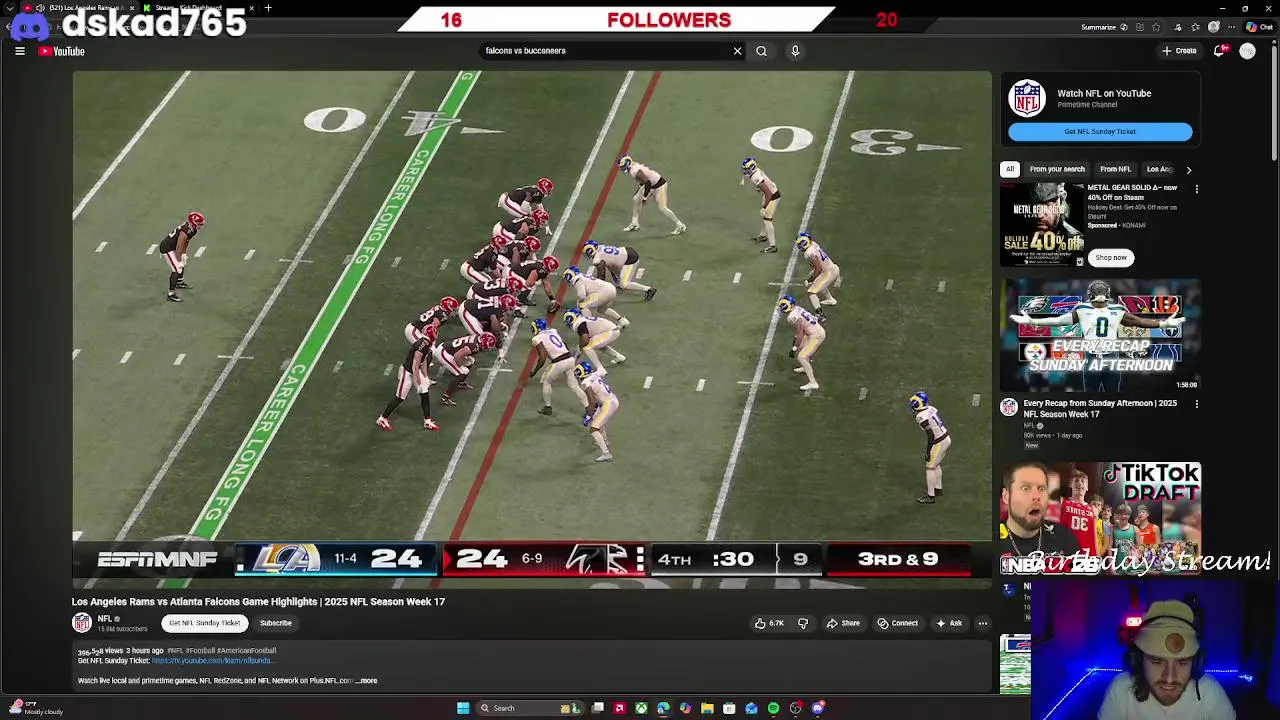This screenshot has height=720, width=1280.
Task: Click Shop now on Konami ad
Action: [1110, 258]
